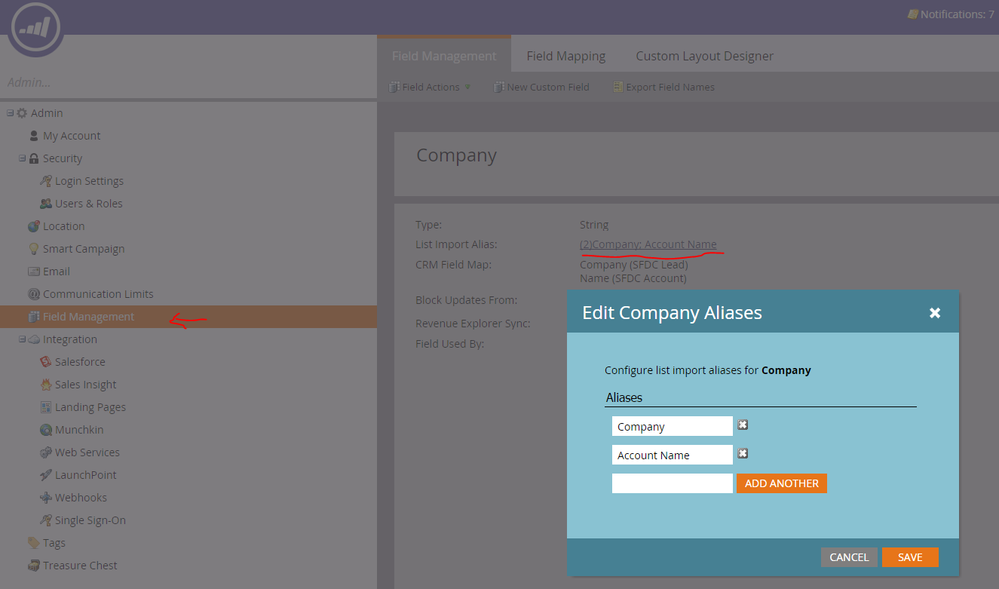
Task: Select Users & Roles in the tree
Action: click(89, 203)
